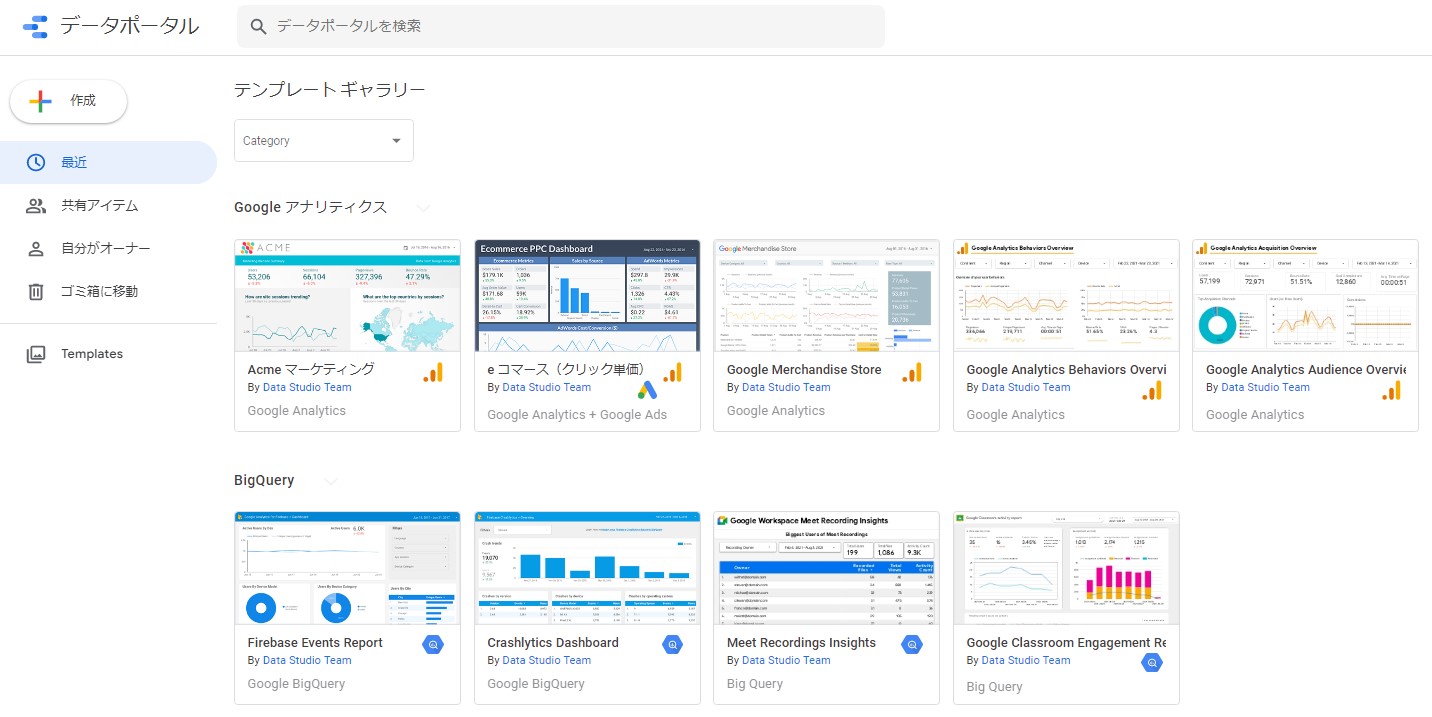Click the card title Crashlytics Dashboard
The height and width of the screenshot is (717, 1432).
tap(553, 642)
